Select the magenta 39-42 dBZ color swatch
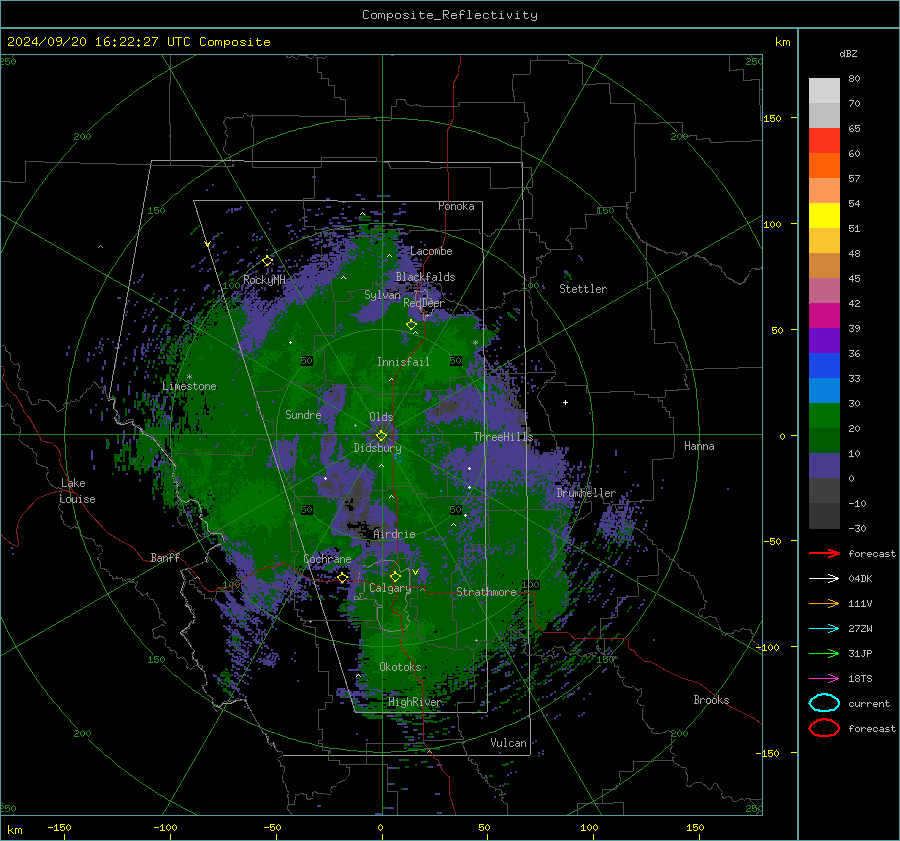The height and width of the screenshot is (841, 900). (x=824, y=316)
